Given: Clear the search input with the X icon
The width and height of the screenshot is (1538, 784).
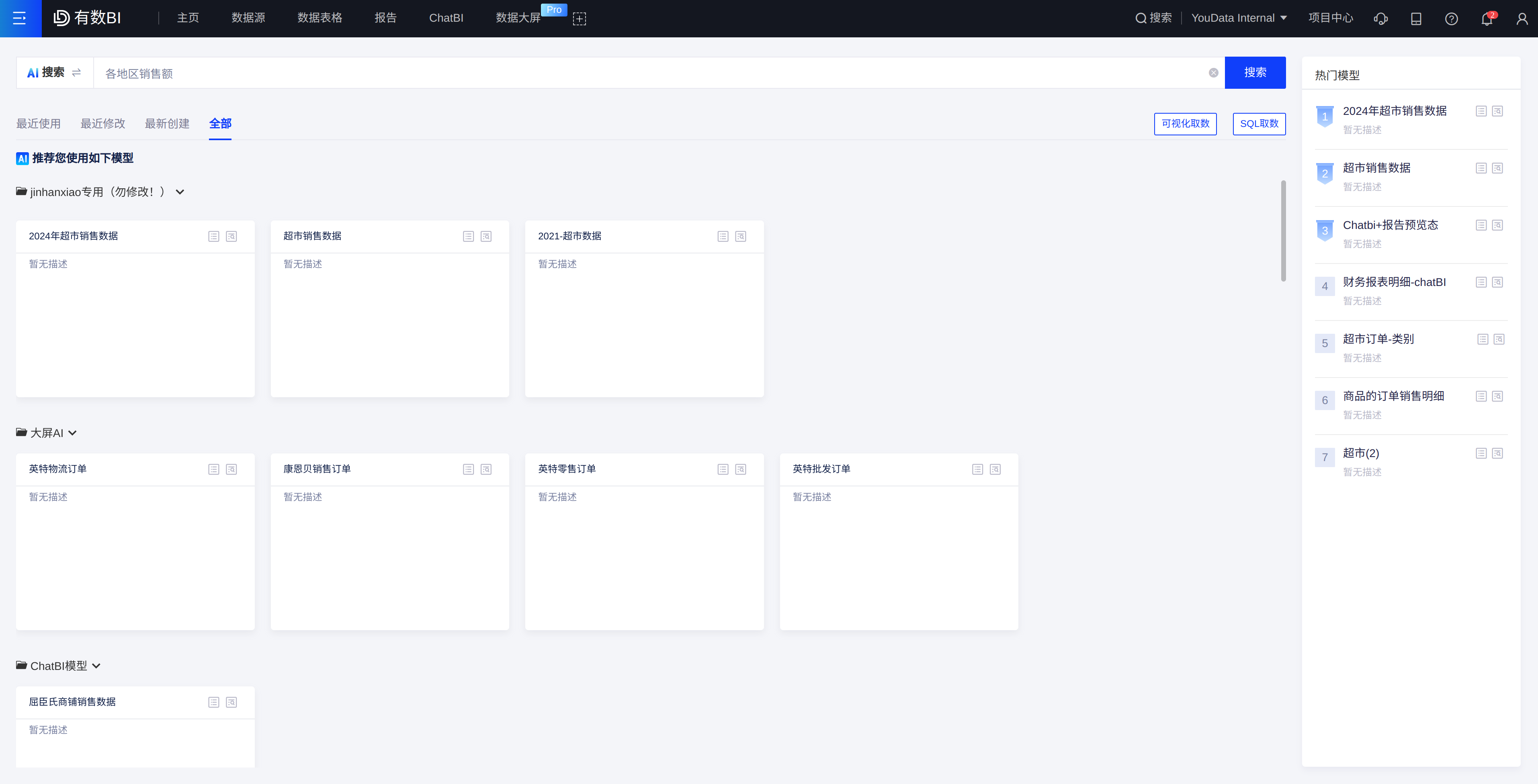Looking at the screenshot, I should [x=1214, y=73].
